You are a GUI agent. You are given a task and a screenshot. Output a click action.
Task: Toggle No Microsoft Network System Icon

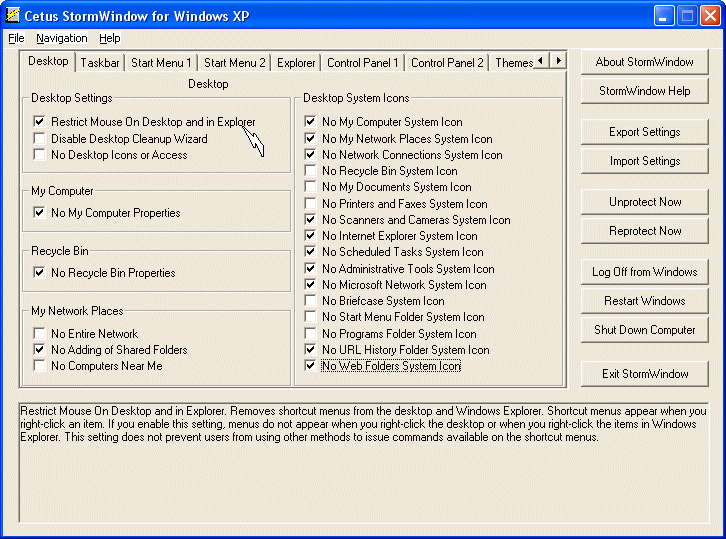(x=310, y=285)
